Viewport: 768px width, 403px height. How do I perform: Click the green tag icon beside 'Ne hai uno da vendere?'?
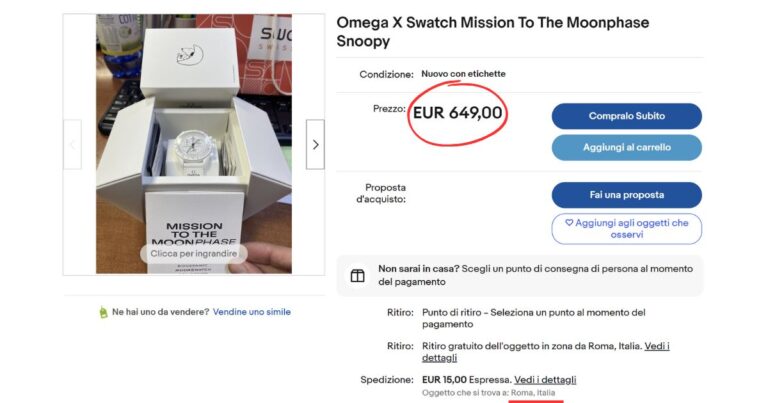point(102,312)
